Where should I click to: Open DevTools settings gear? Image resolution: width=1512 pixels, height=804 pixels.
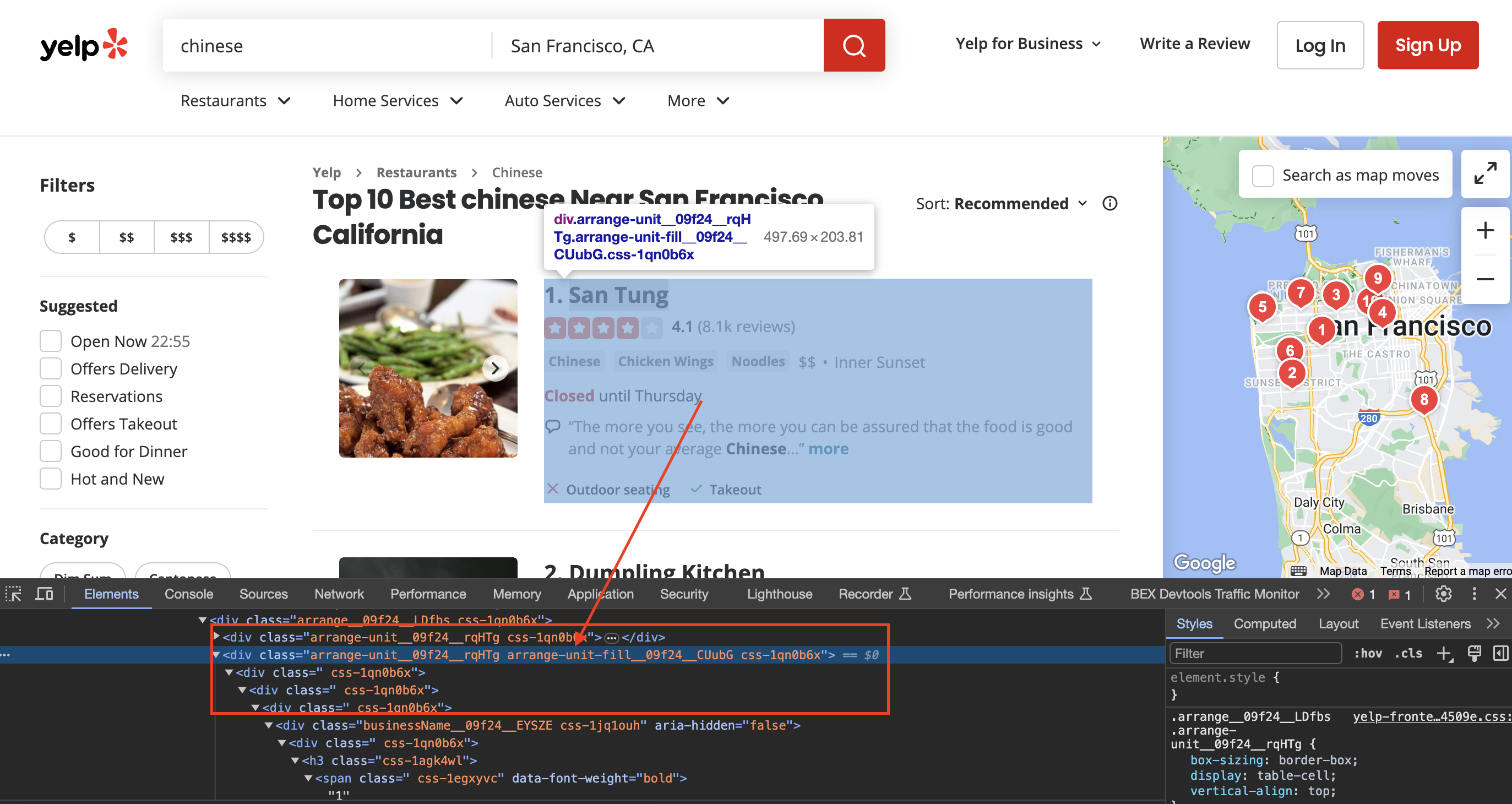[1443, 594]
